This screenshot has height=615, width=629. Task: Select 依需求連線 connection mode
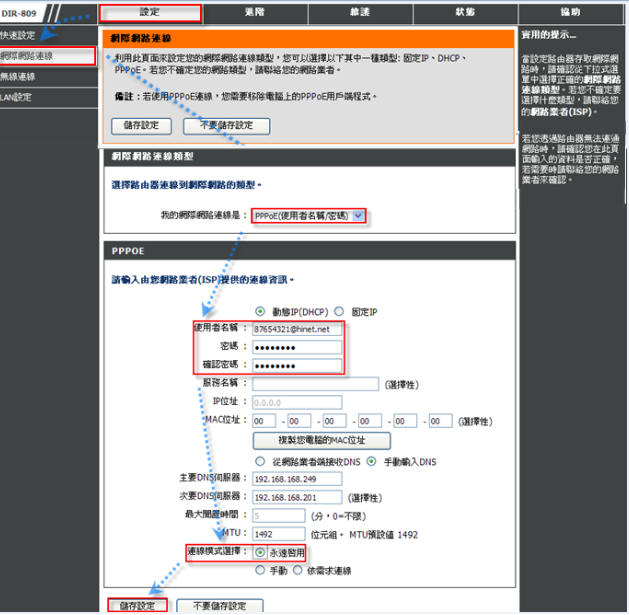(x=298, y=570)
